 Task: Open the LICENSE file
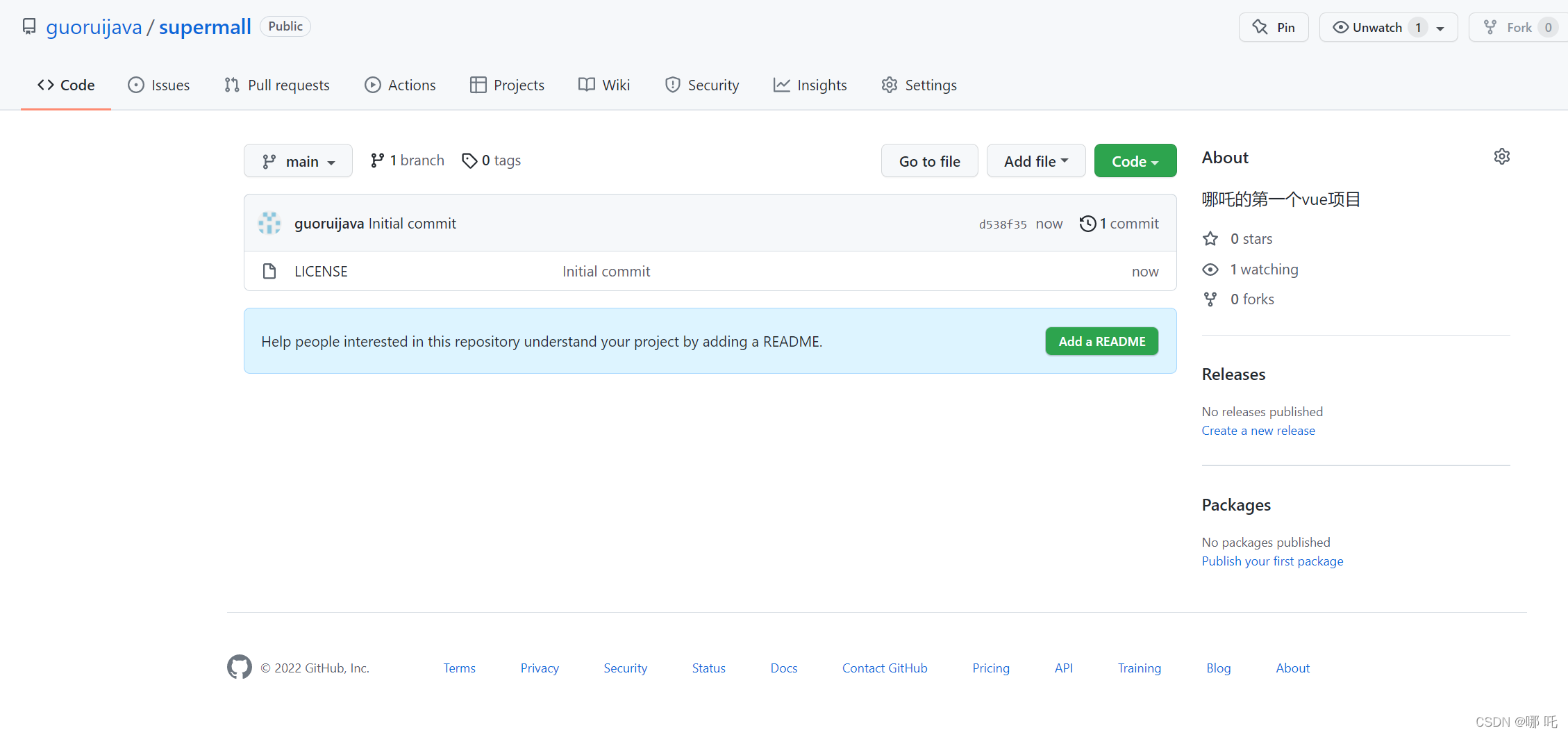point(321,271)
